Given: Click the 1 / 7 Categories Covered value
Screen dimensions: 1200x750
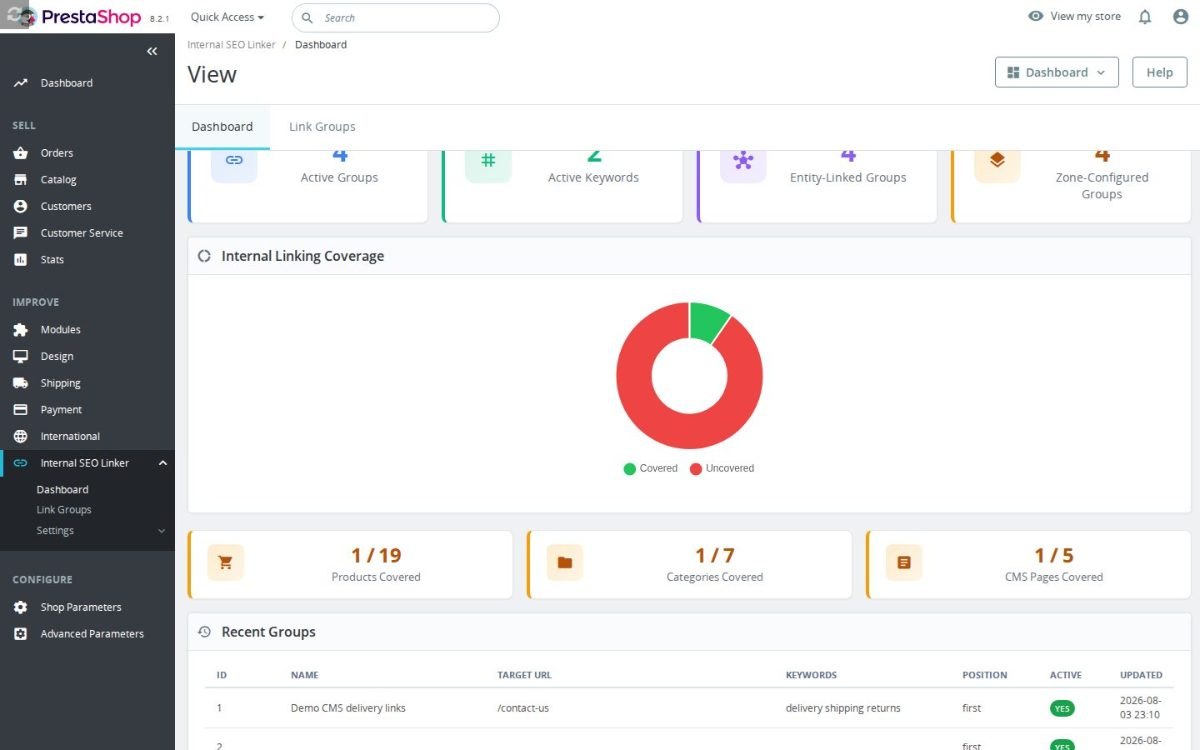Looking at the screenshot, I should 715,556.
